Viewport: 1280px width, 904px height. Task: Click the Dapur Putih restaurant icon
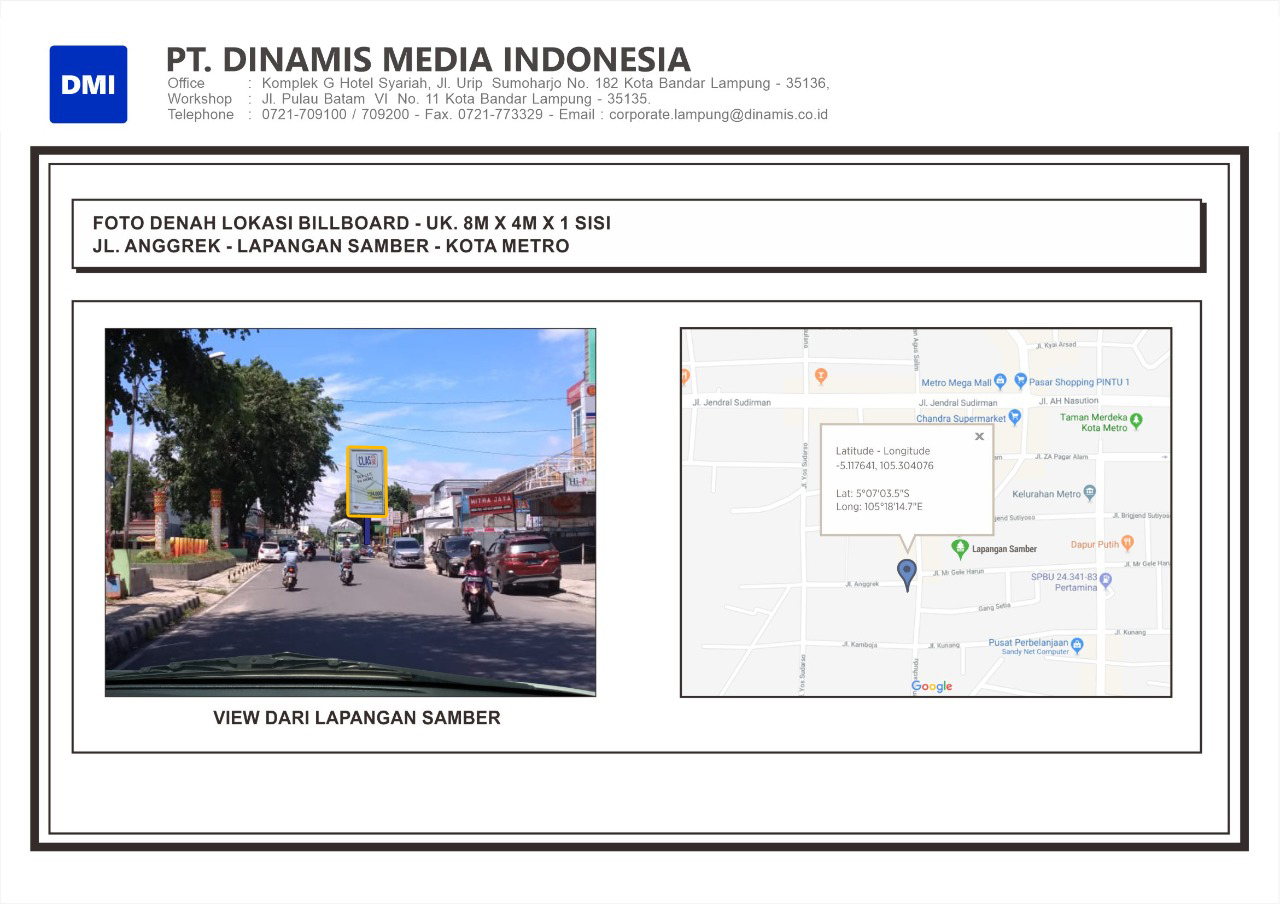1128,543
